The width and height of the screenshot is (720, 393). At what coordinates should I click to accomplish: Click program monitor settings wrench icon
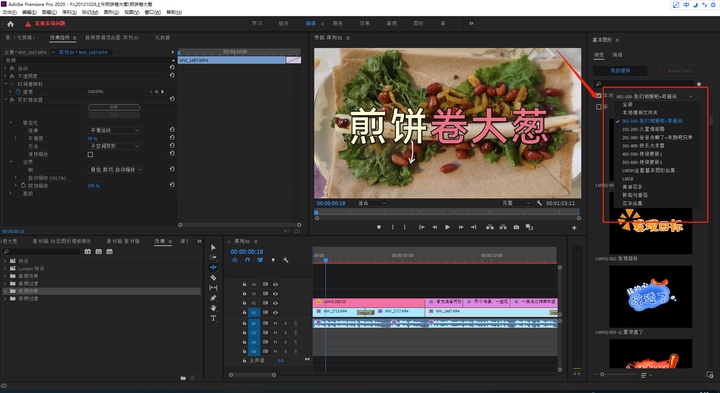(x=540, y=203)
